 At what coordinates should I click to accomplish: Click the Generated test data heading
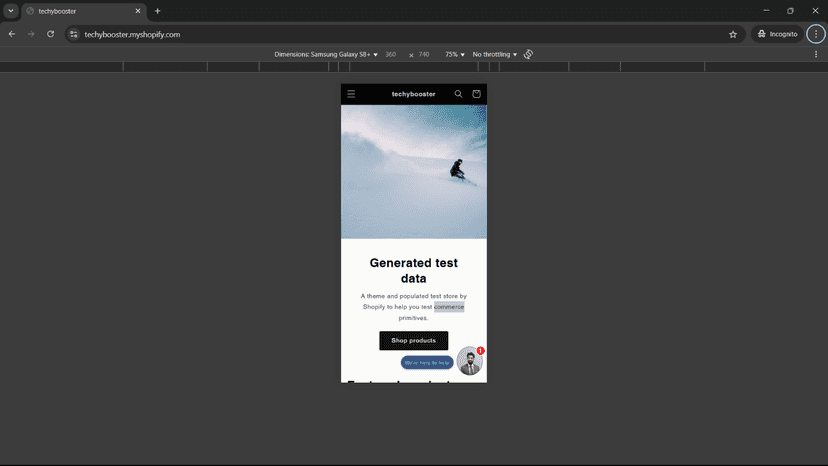[413, 271]
